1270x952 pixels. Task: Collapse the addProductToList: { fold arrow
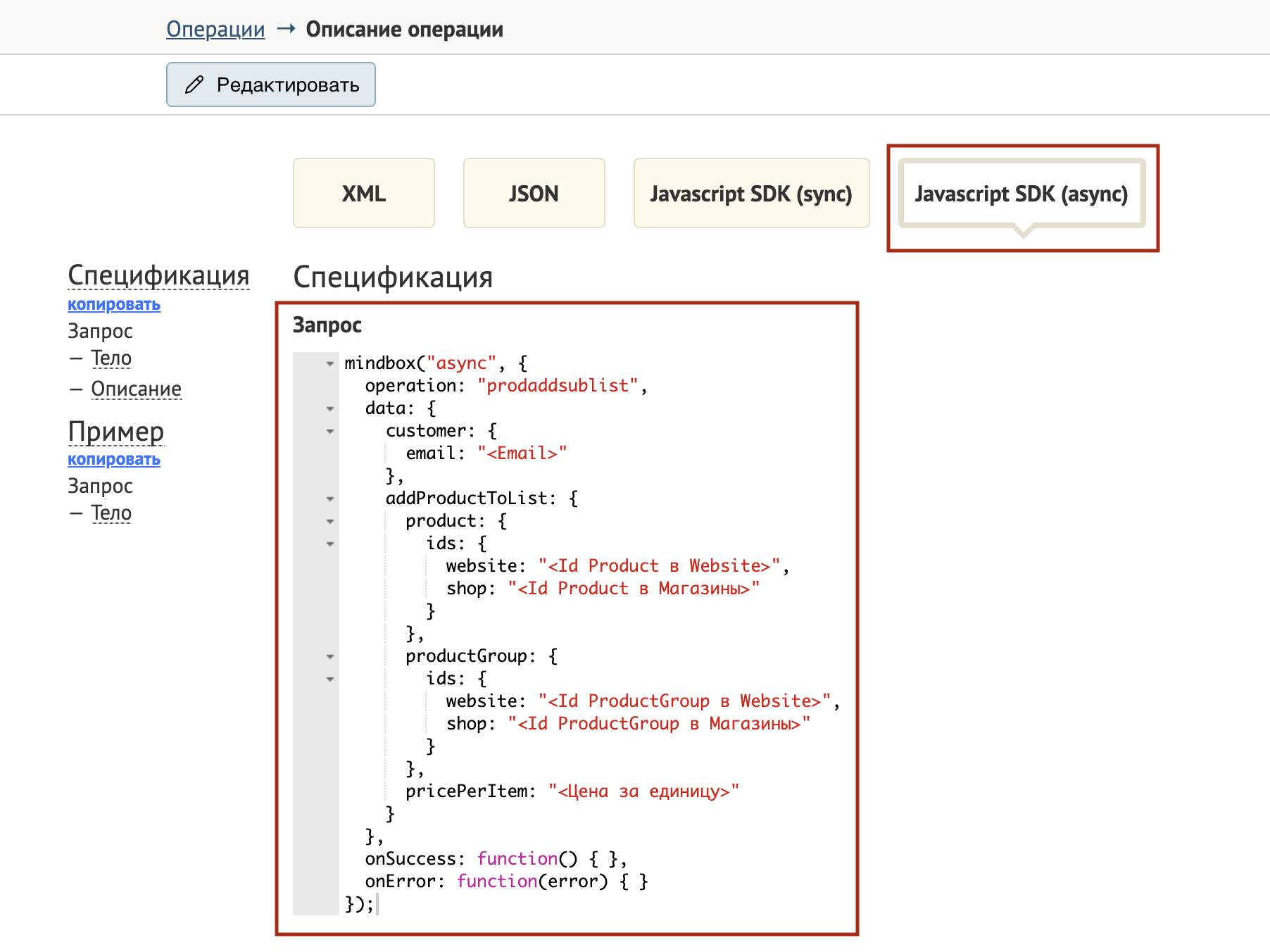330,499
